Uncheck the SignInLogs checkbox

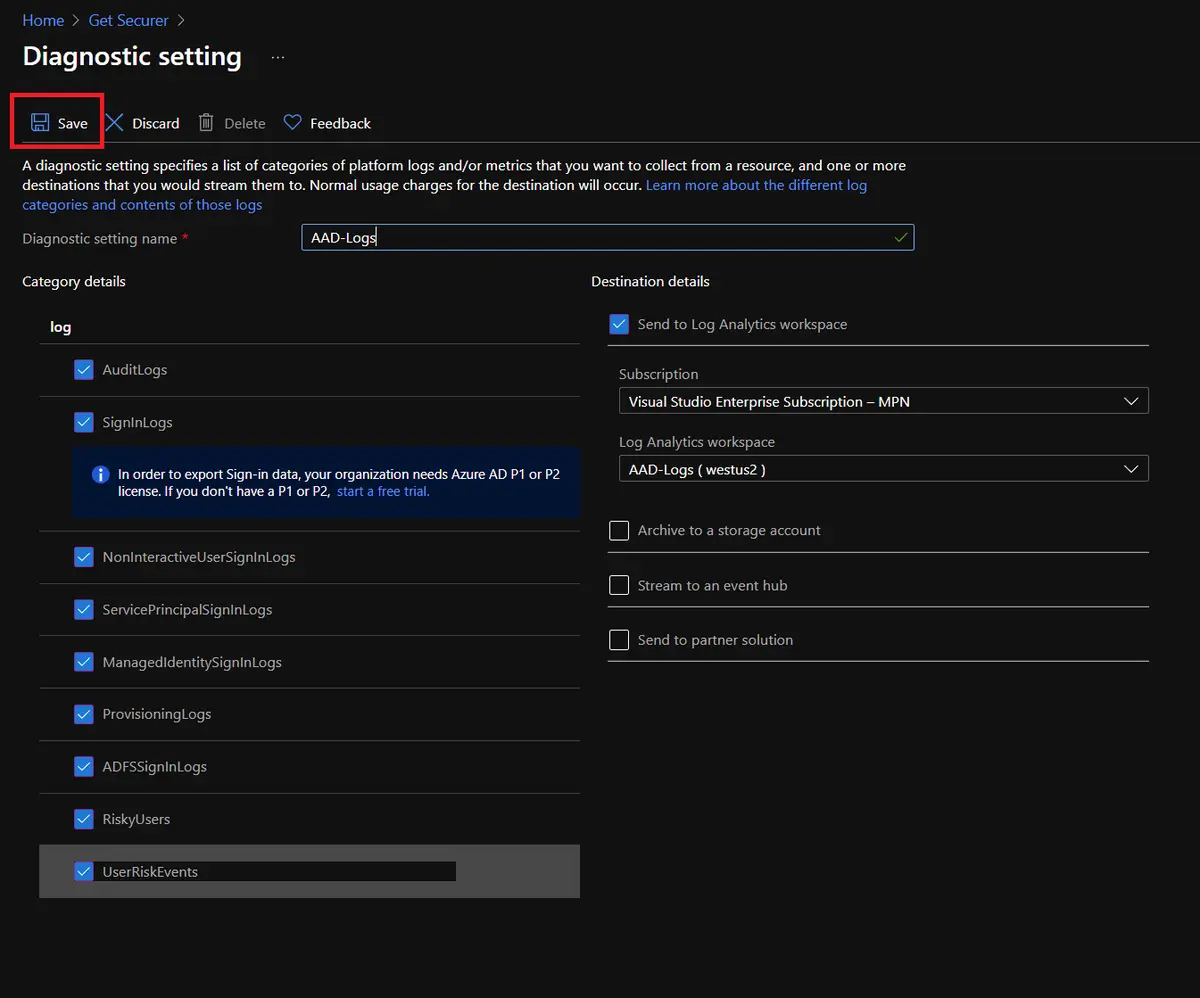84,423
